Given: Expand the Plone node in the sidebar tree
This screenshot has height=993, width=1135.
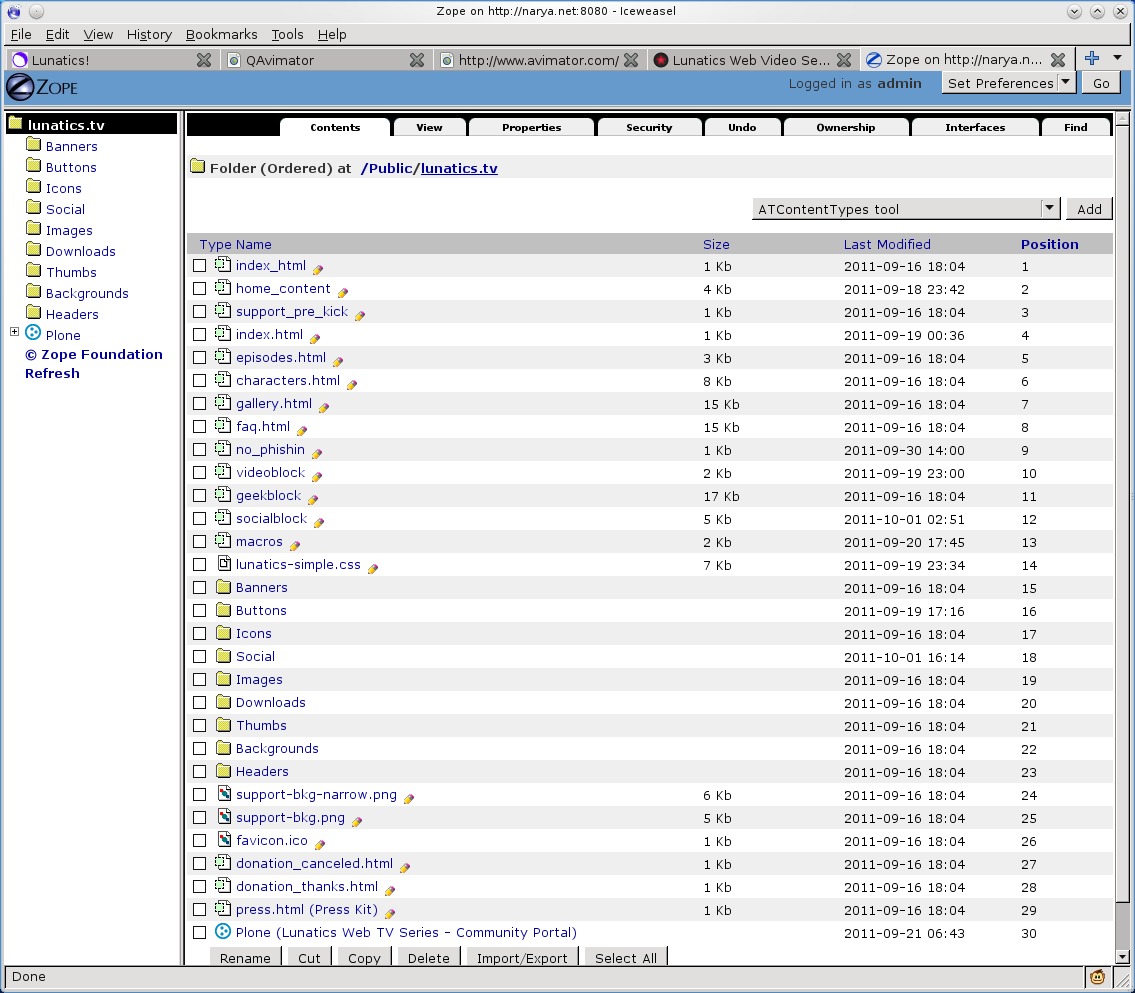Looking at the screenshot, I should pyautogui.click(x=14, y=331).
